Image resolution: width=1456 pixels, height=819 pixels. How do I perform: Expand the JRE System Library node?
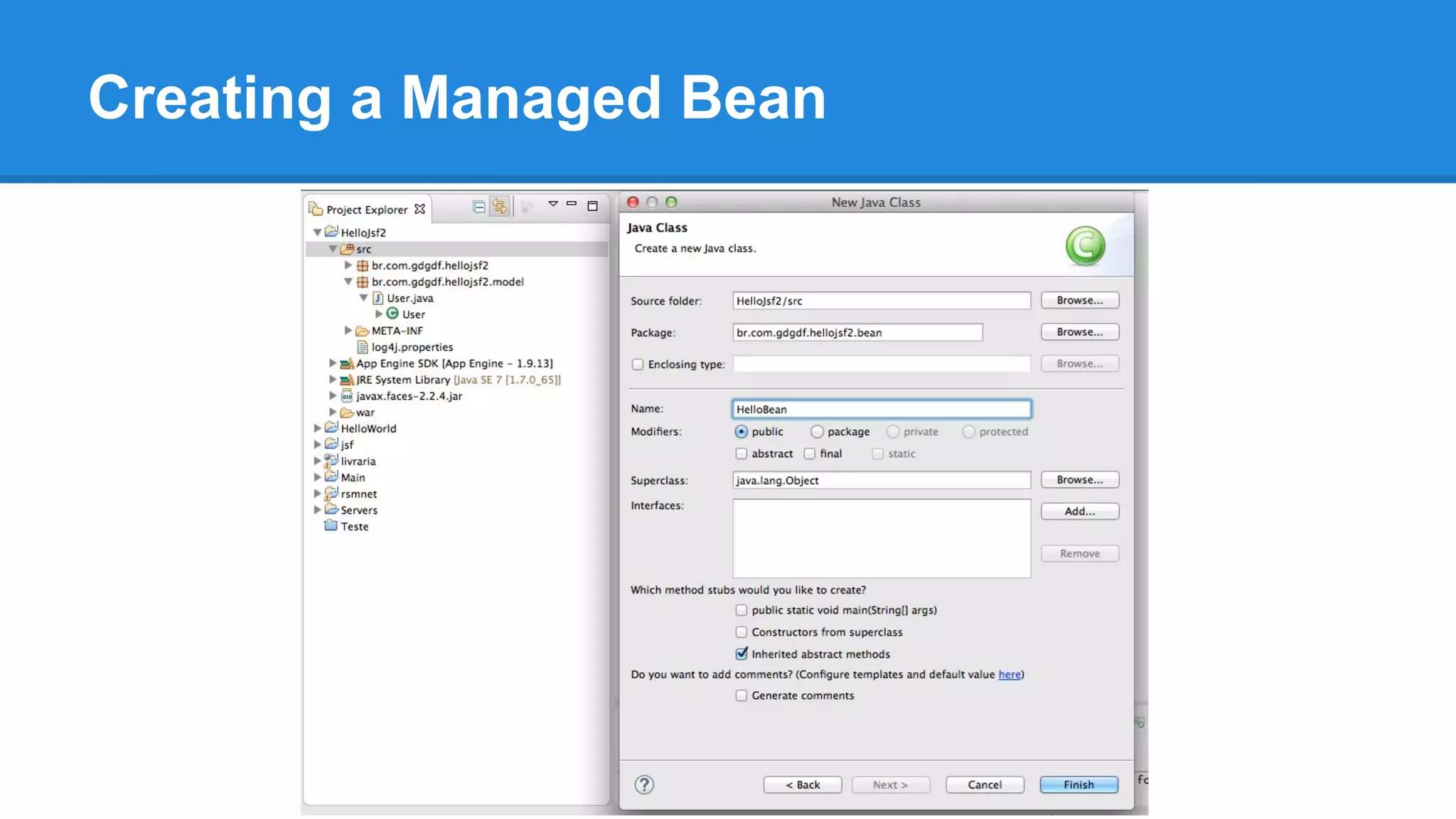333,380
